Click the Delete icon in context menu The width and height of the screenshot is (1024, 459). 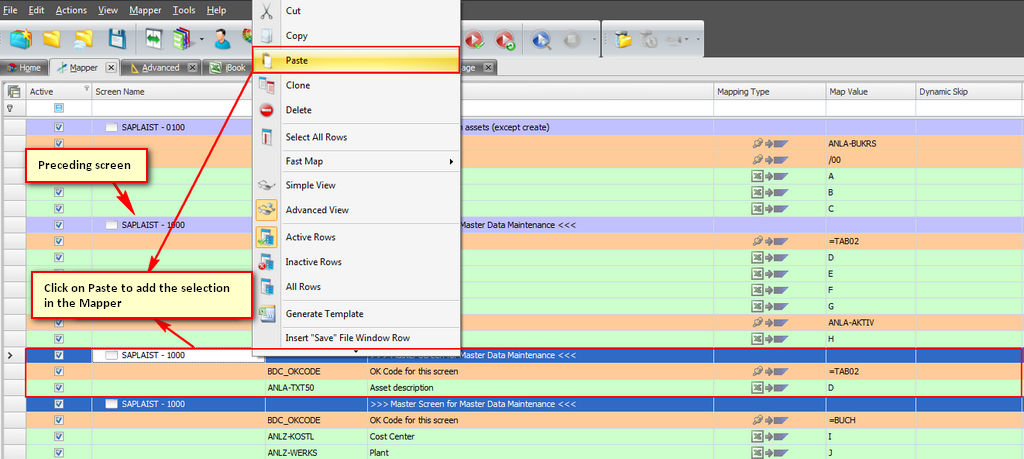pyautogui.click(x=267, y=110)
